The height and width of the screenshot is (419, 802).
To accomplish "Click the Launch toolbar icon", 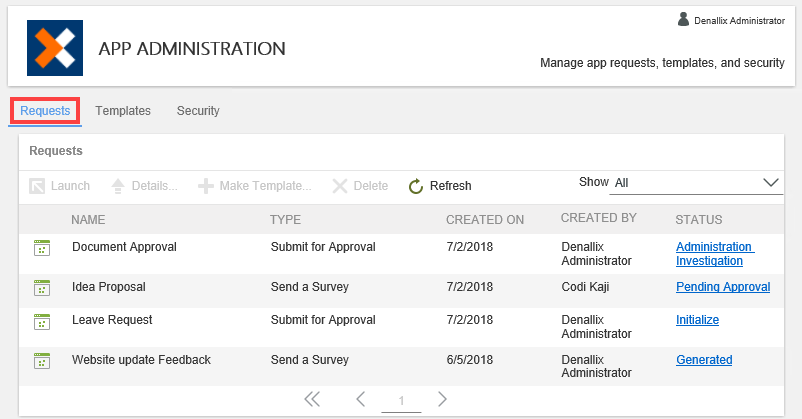I will (x=38, y=186).
